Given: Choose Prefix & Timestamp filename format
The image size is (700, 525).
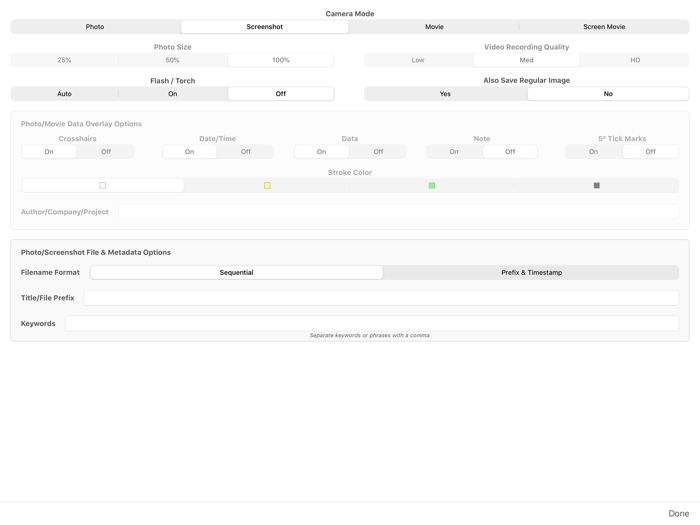Looking at the screenshot, I should coord(531,272).
